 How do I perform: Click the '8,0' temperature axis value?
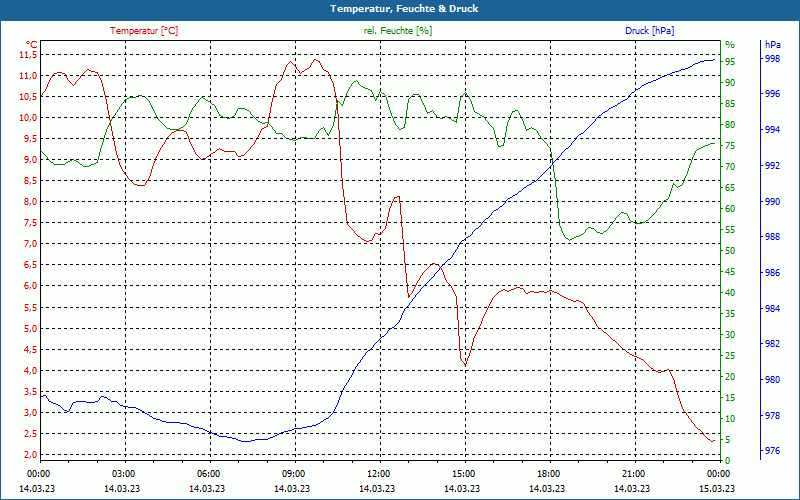click(x=30, y=202)
